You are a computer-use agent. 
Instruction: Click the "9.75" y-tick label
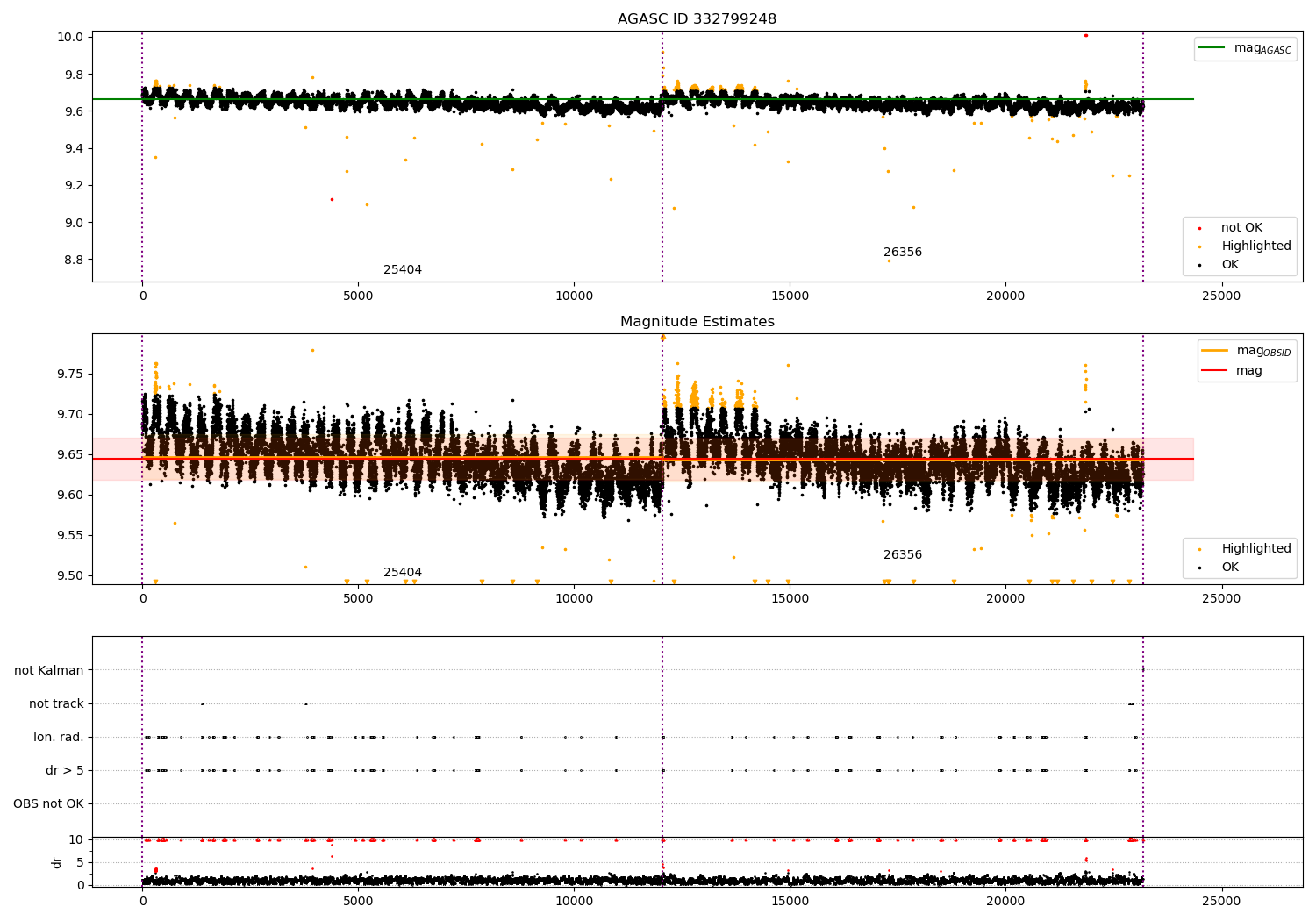(x=72, y=375)
